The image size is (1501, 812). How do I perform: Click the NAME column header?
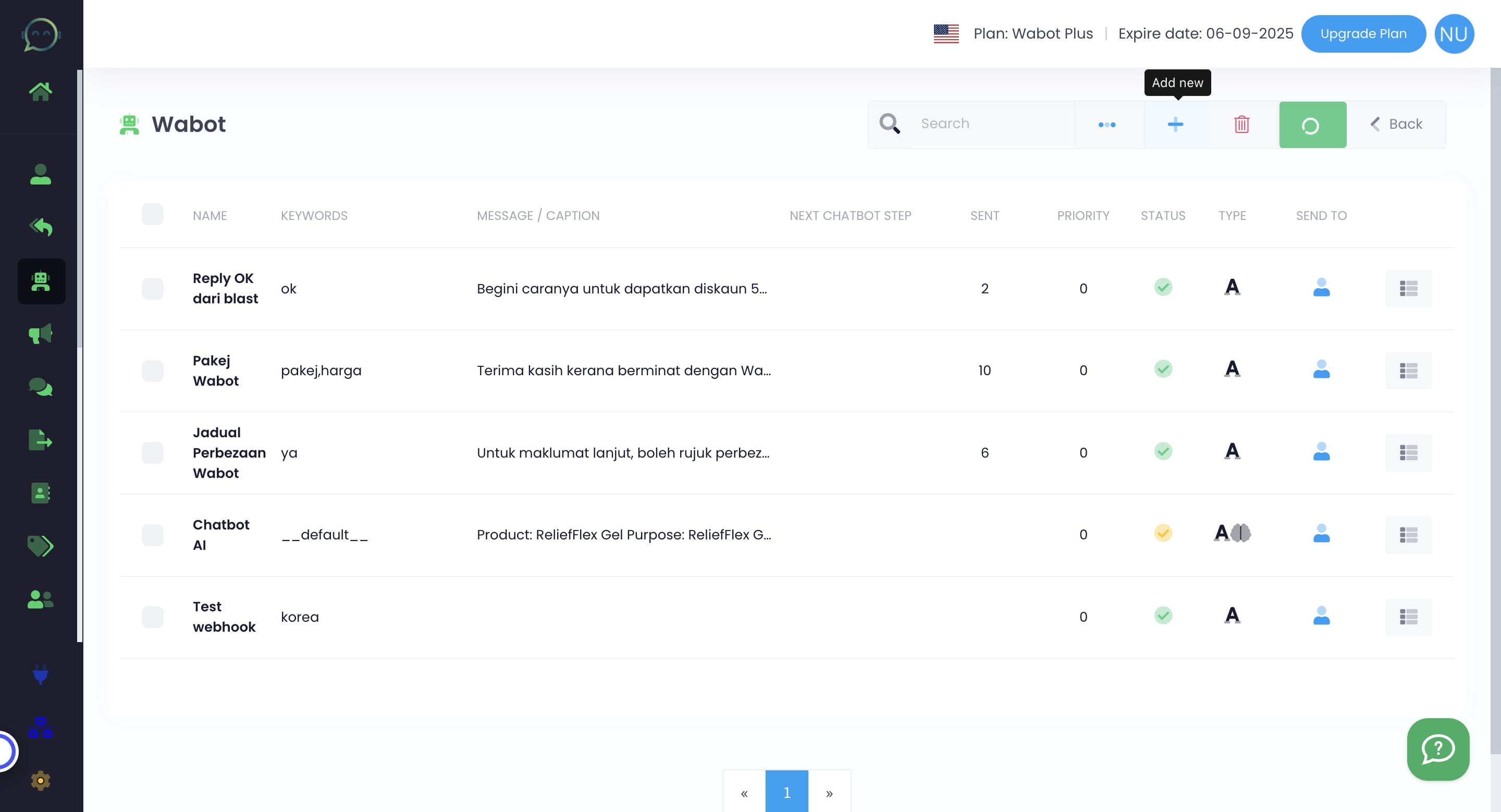210,216
